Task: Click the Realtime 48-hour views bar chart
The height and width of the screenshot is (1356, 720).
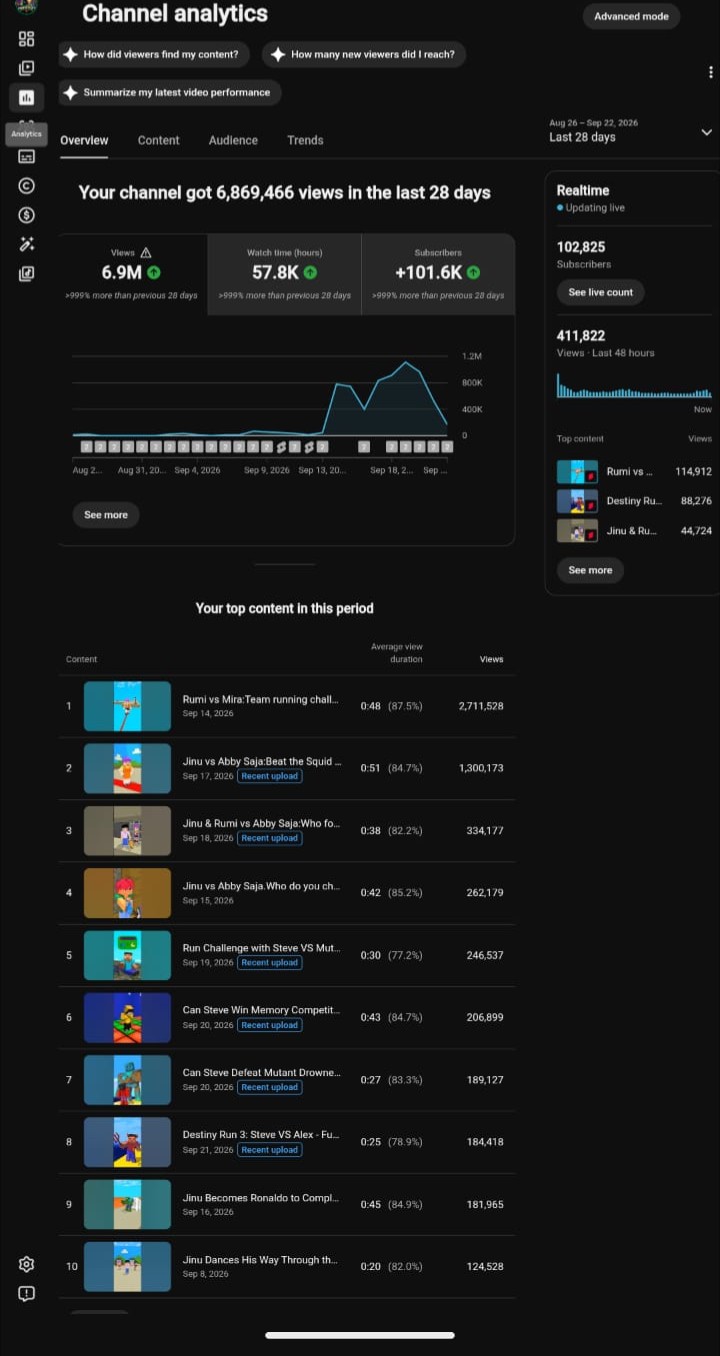Action: (634, 386)
